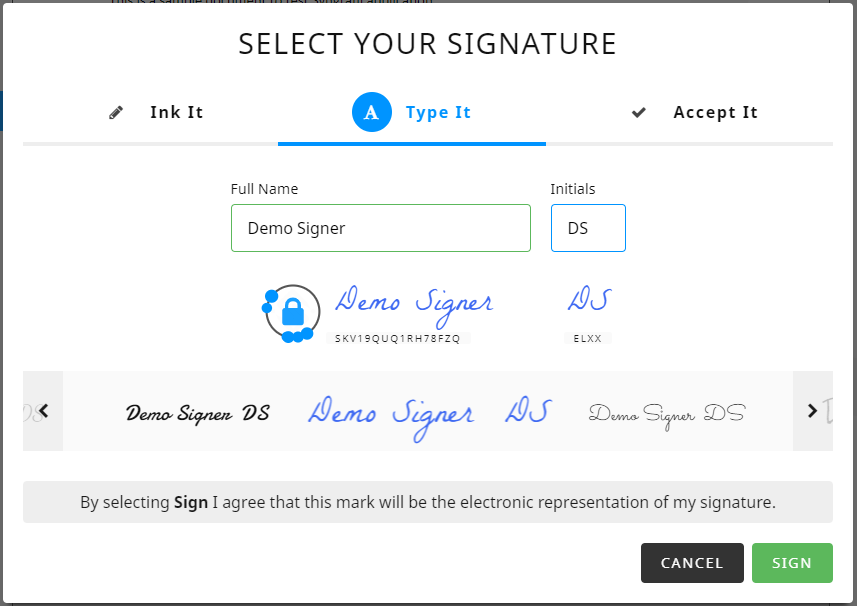Click the lock seal badge on the signature preview
This screenshot has width=858, height=606.
(x=293, y=311)
